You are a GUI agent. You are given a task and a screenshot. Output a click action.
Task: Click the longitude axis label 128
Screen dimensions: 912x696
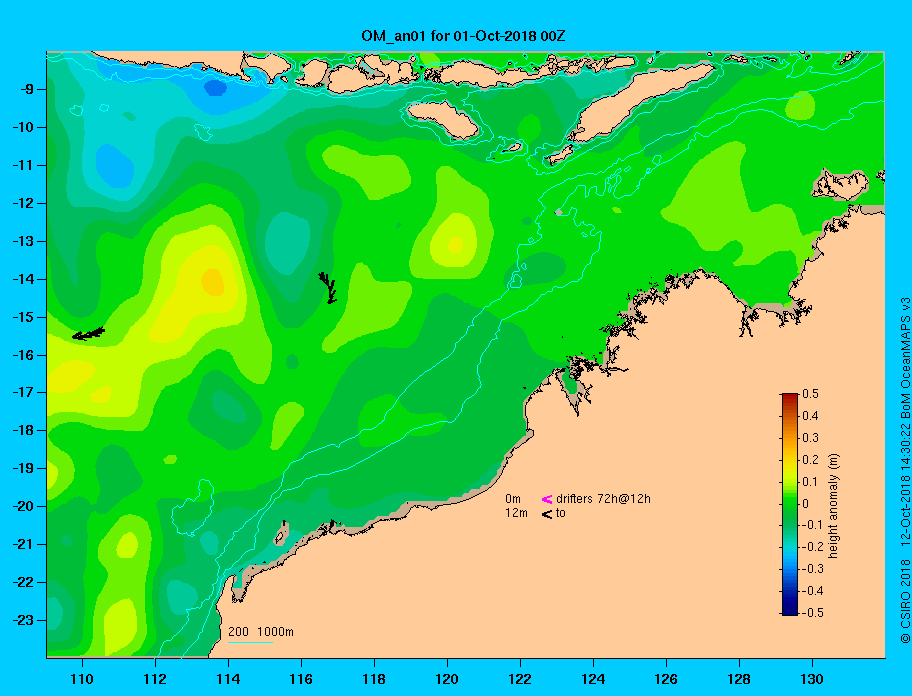click(x=739, y=679)
